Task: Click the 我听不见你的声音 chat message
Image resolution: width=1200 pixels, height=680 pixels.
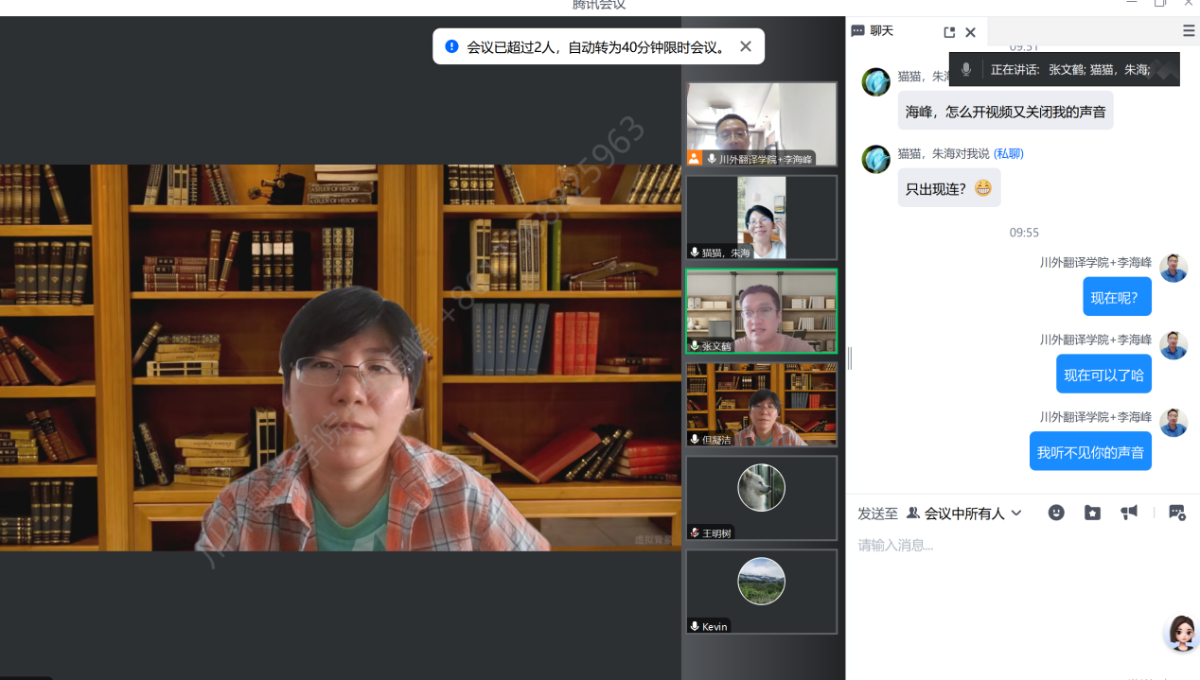Action: pyautogui.click(x=1090, y=452)
